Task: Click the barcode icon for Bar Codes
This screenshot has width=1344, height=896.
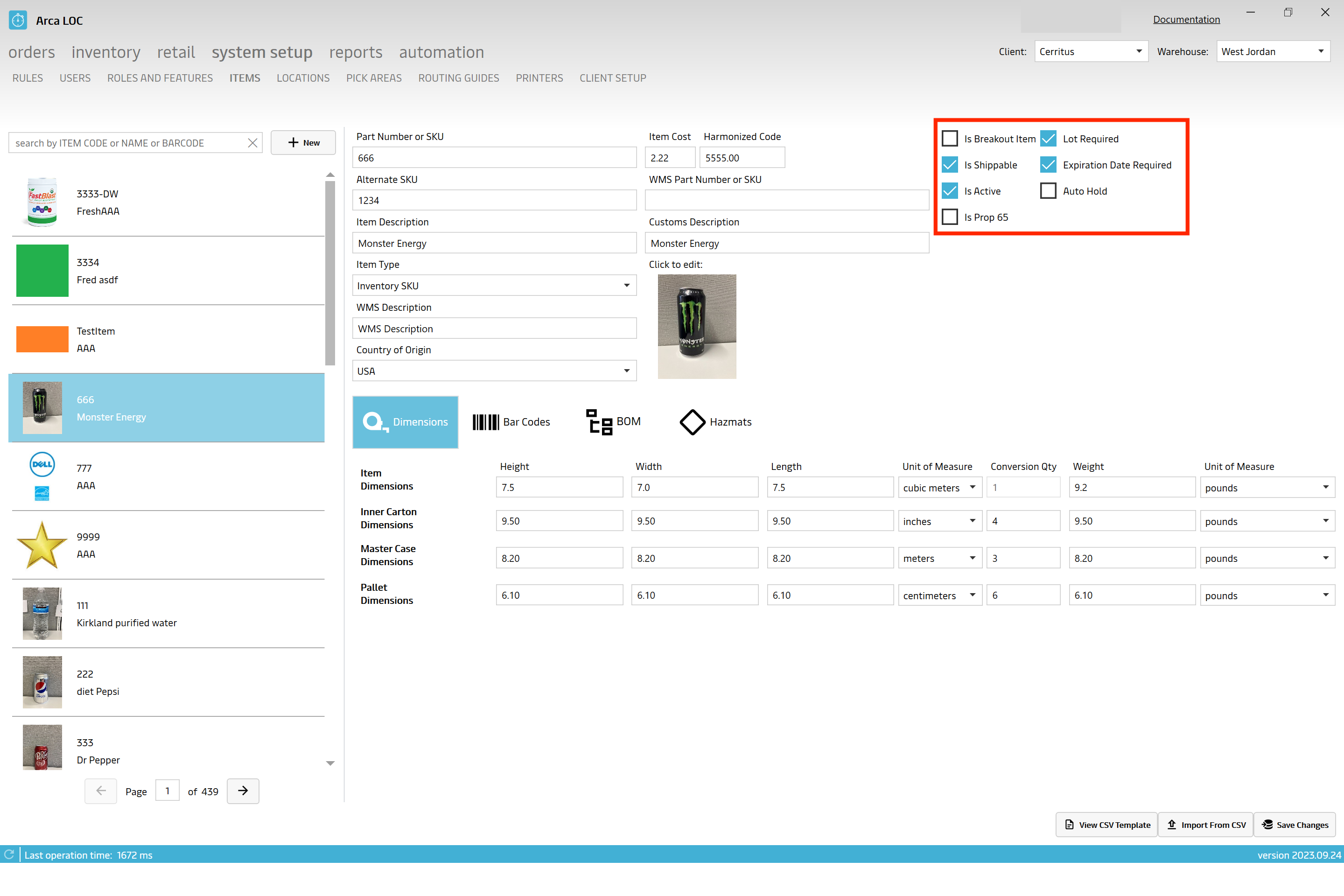Action: click(x=486, y=422)
